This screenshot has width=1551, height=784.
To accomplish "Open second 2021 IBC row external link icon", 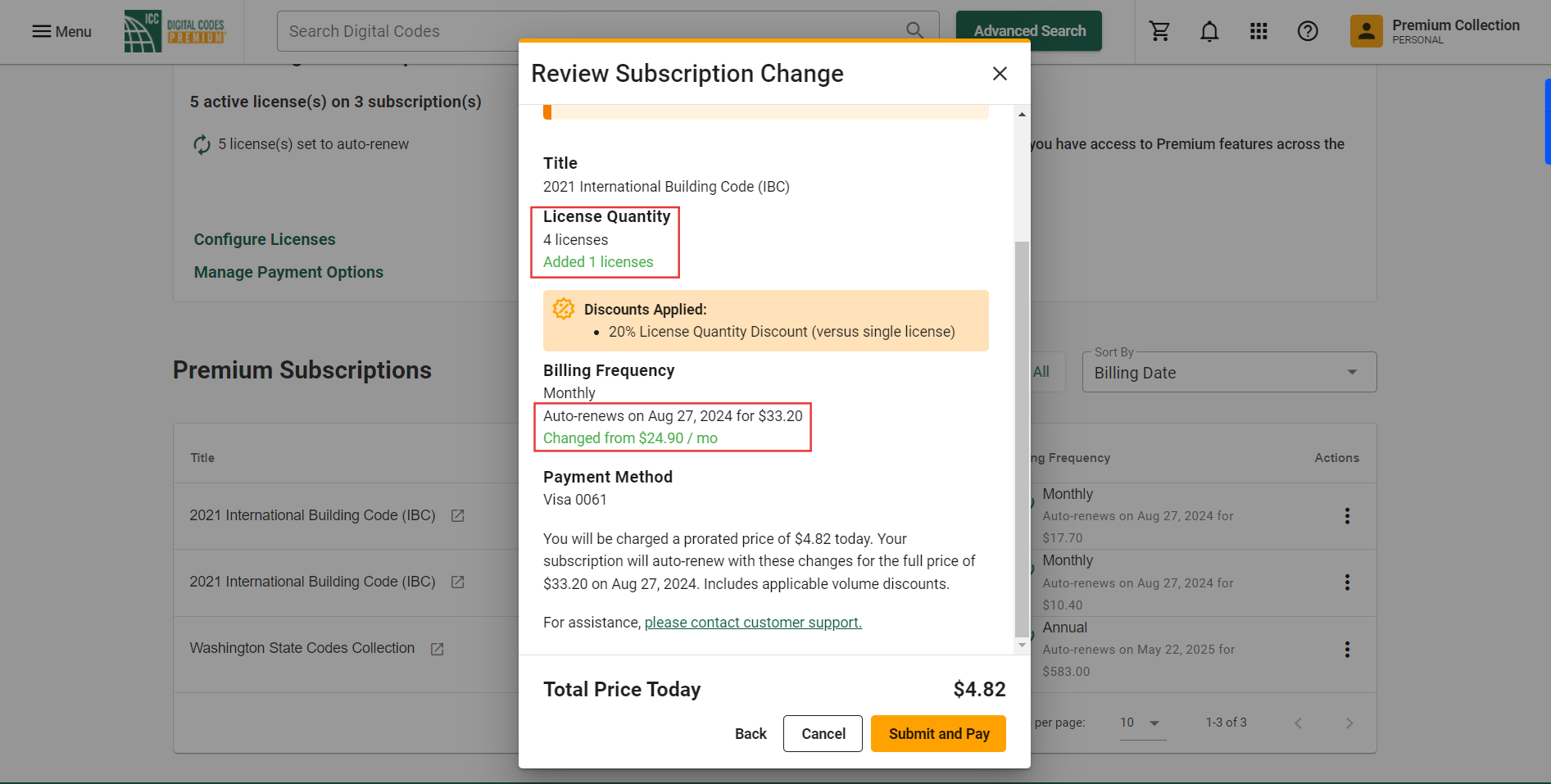I will pyautogui.click(x=457, y=582).
